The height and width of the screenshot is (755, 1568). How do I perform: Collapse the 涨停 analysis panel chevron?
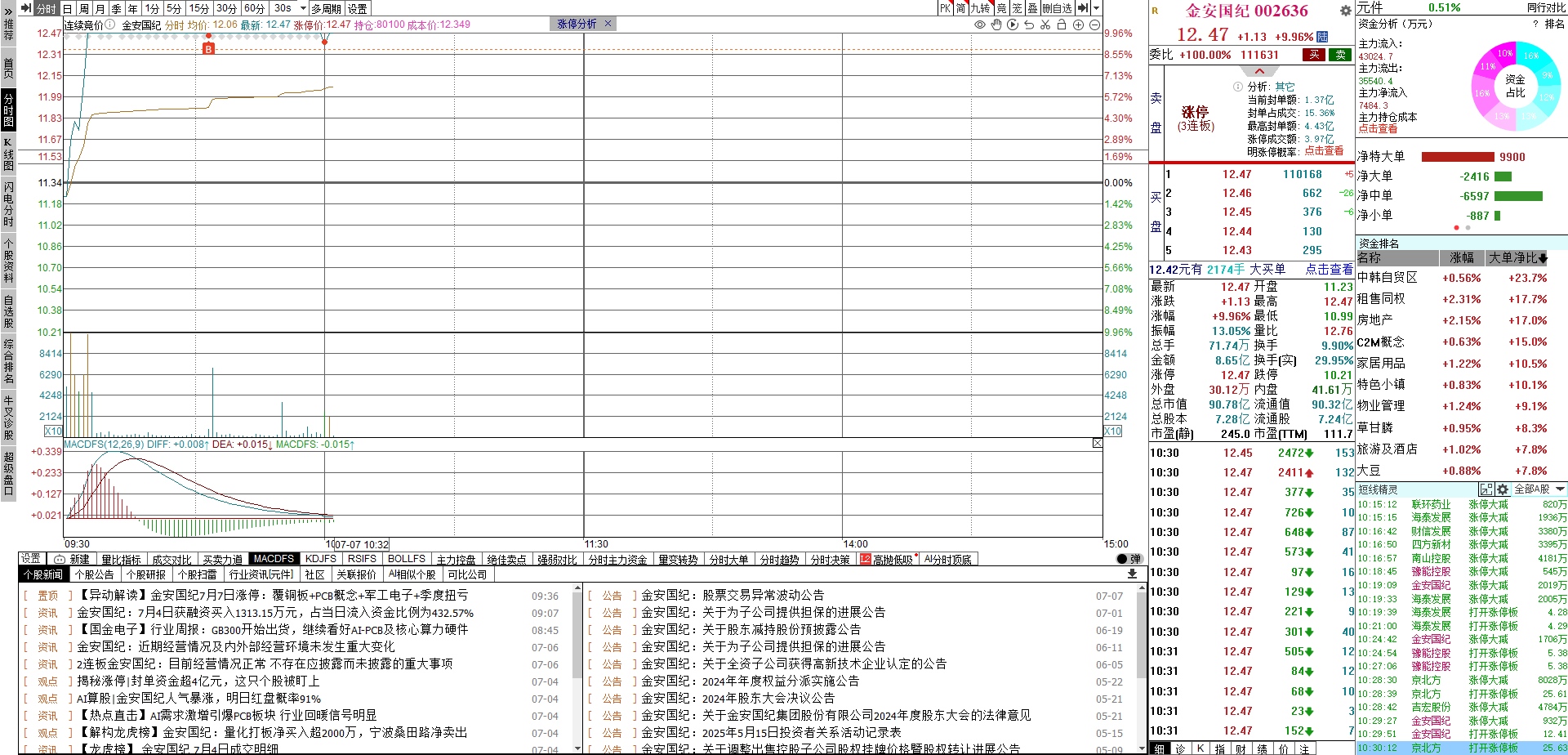[1259, 71]
